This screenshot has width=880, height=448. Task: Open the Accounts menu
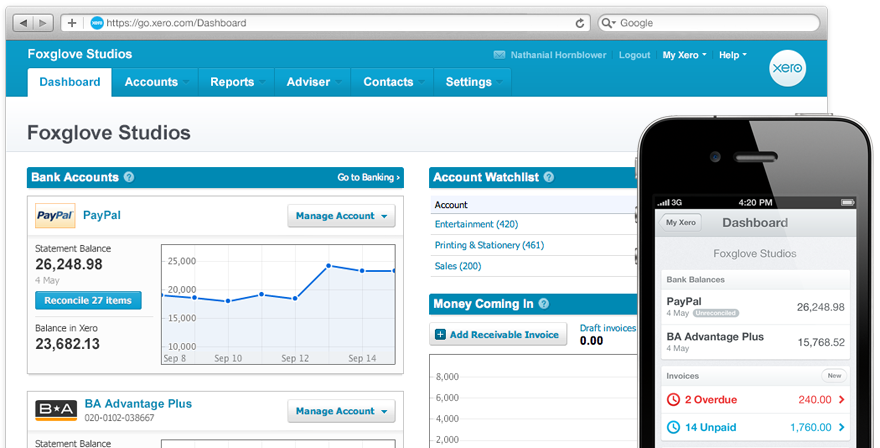(x=155, y=82)
